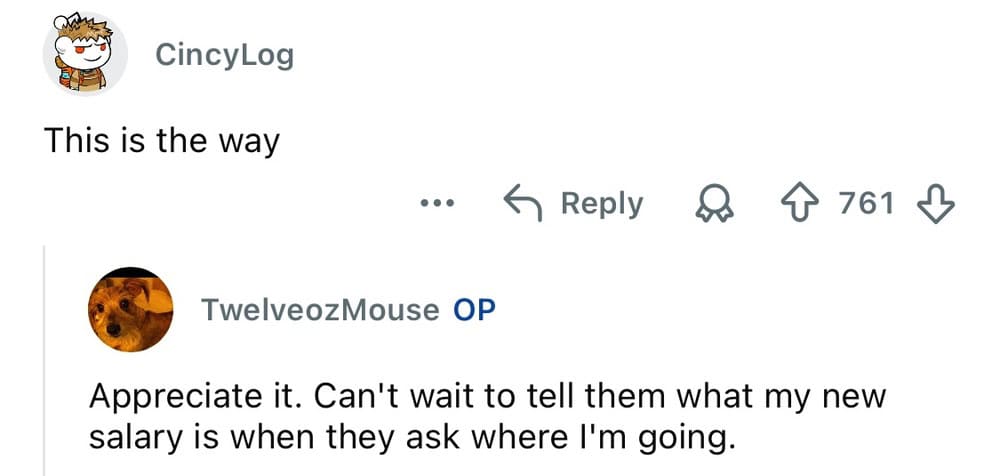Visit the TwelveozMouse username link
This screenshot has height=476, width=1000.
tap(320, 310)
